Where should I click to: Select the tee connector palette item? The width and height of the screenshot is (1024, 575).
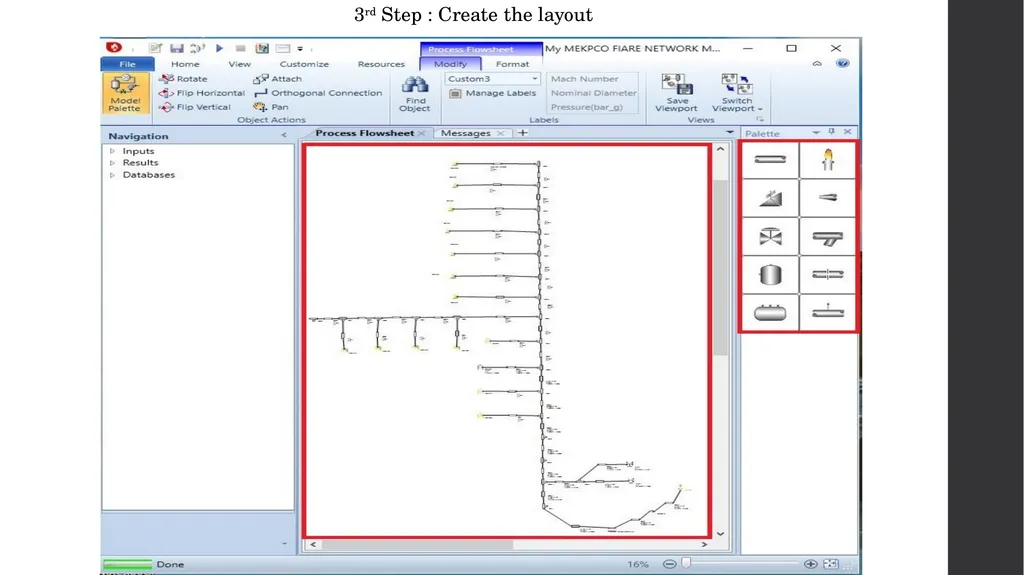(x=827, y=237)
